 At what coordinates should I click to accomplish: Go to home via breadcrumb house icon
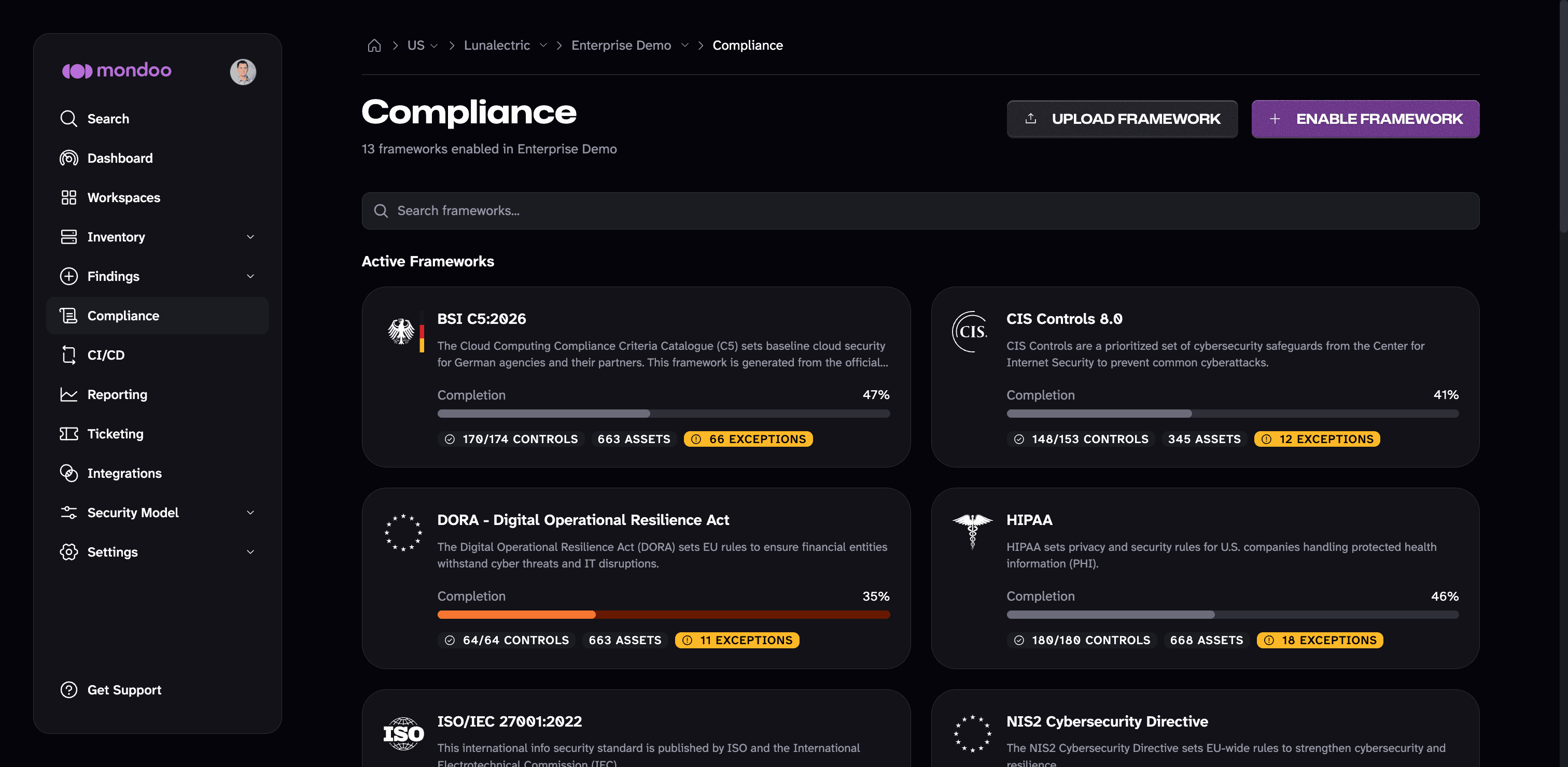(374, 46)
